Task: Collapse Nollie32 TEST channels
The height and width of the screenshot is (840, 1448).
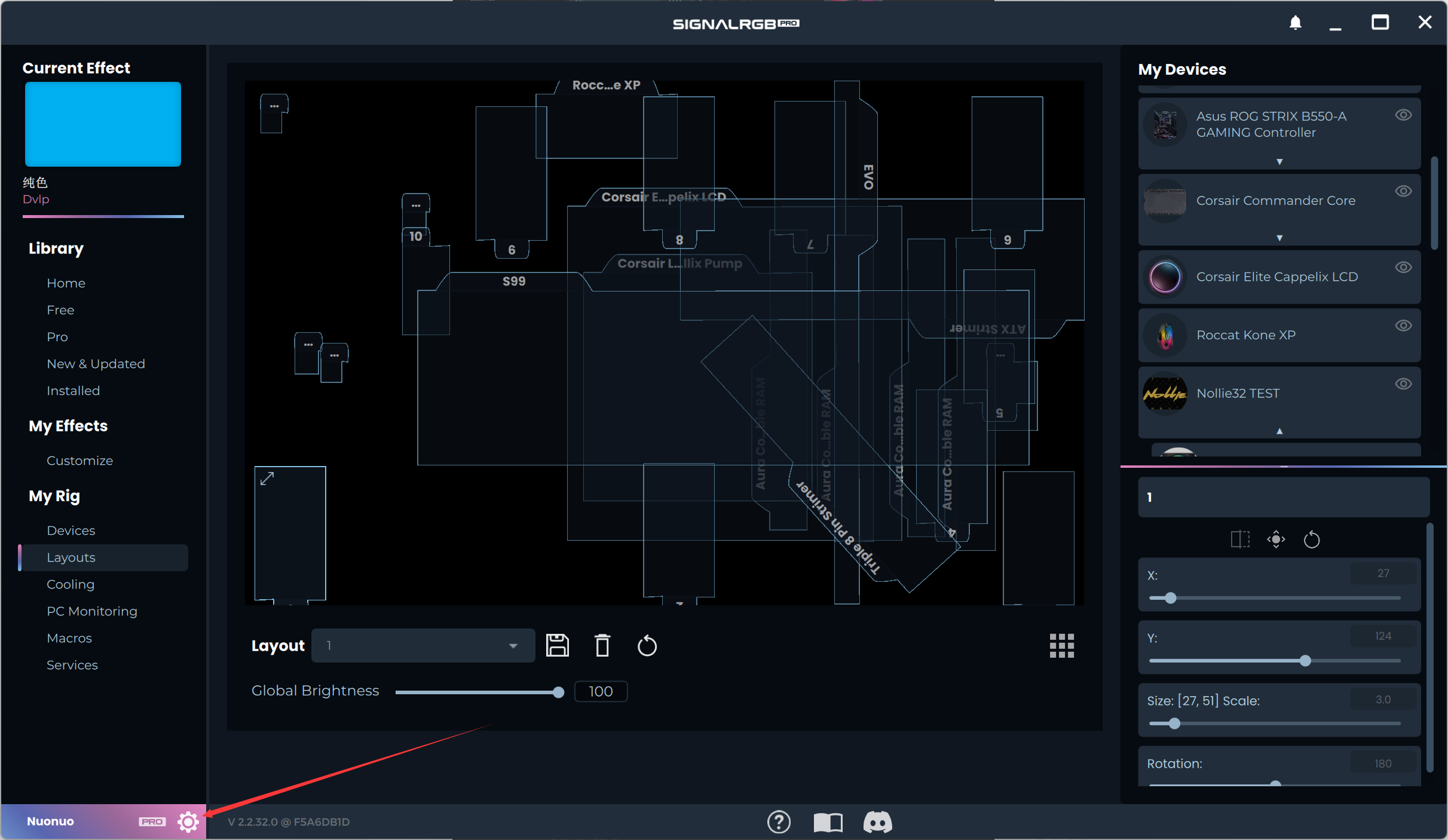Action: pyautogui.click(x=1279, y=431)
